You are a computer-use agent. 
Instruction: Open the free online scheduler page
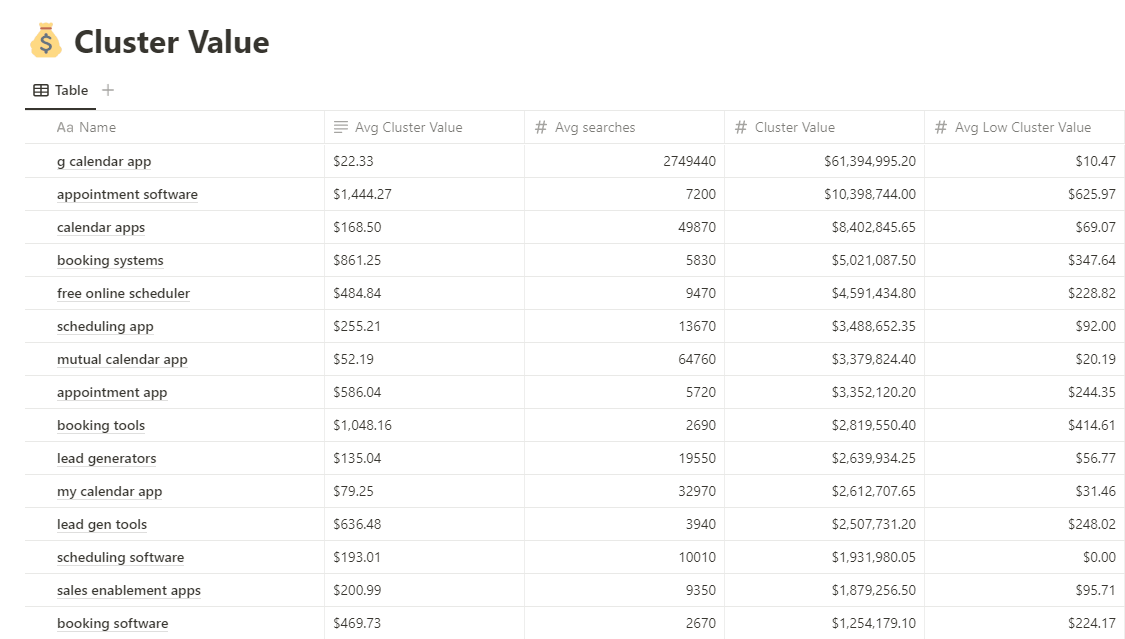[123, 293]
